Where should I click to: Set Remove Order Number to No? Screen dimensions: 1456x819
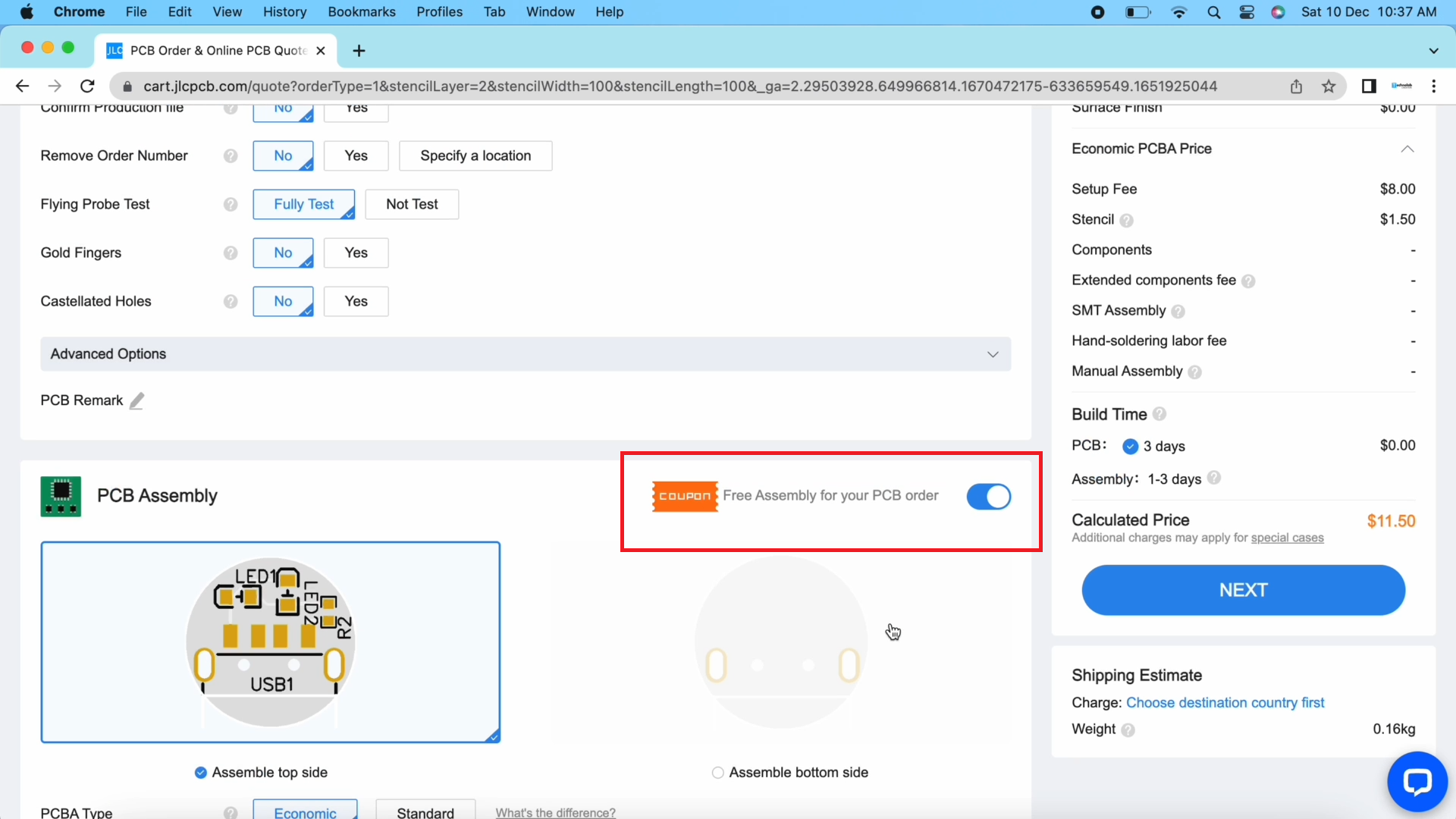pos(283,155)
